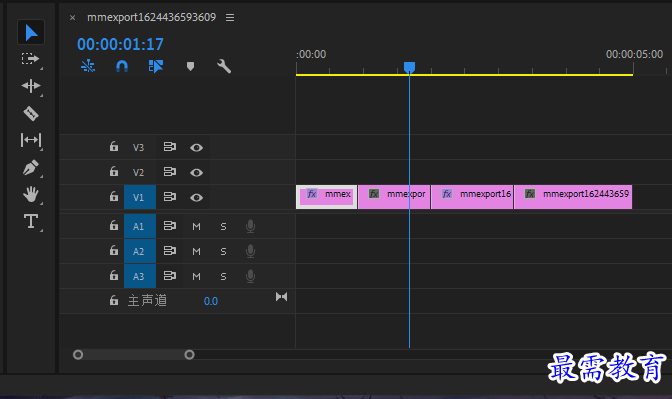Toggle lock on track A1
672x399 pixels.
[114, 225]
